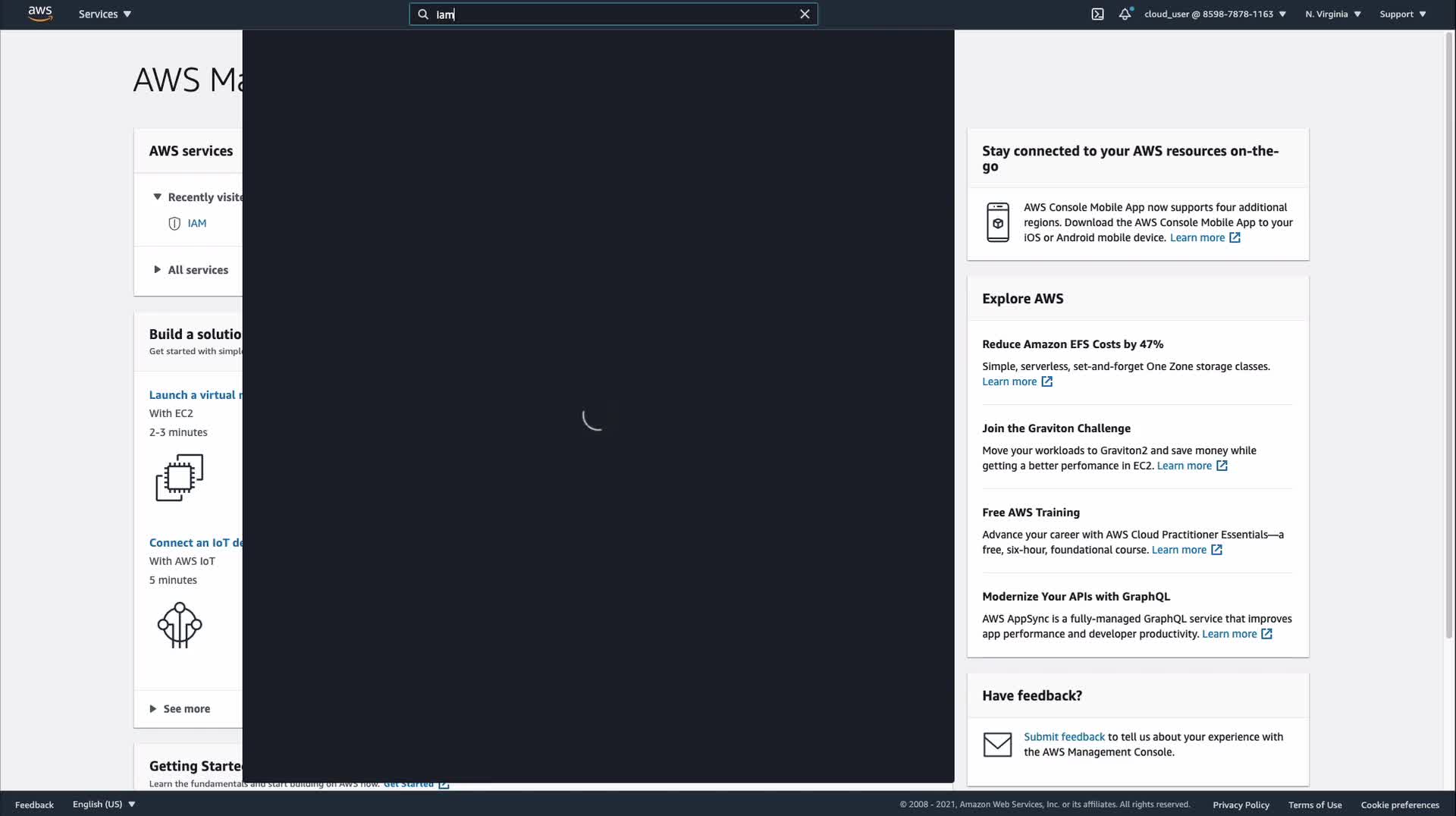Open the CloudShell terminal icon
The width and height of the screenshot is (1456, 816).
(1097, 14)
